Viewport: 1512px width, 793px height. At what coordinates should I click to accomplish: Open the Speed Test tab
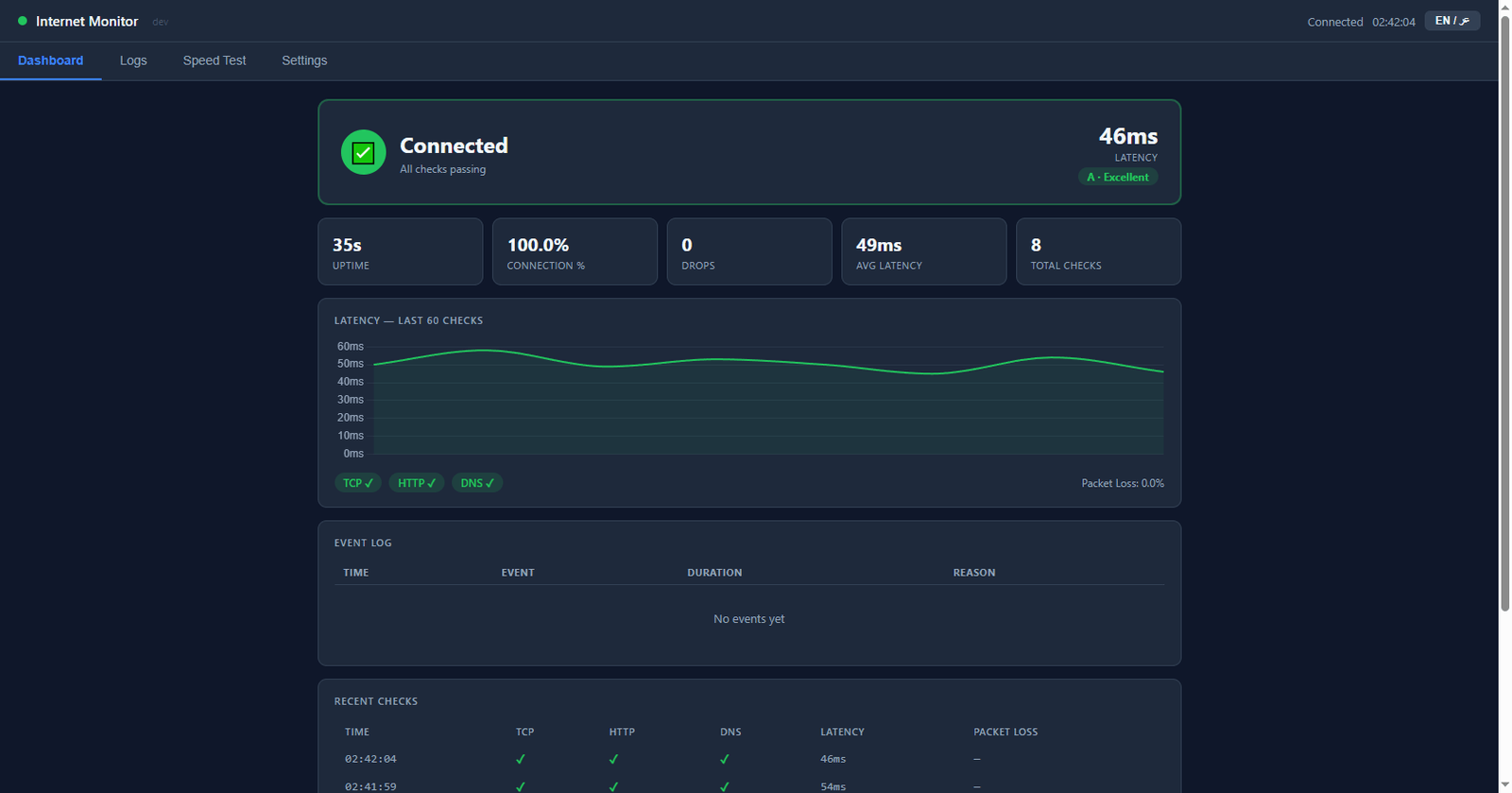point(215,60)
